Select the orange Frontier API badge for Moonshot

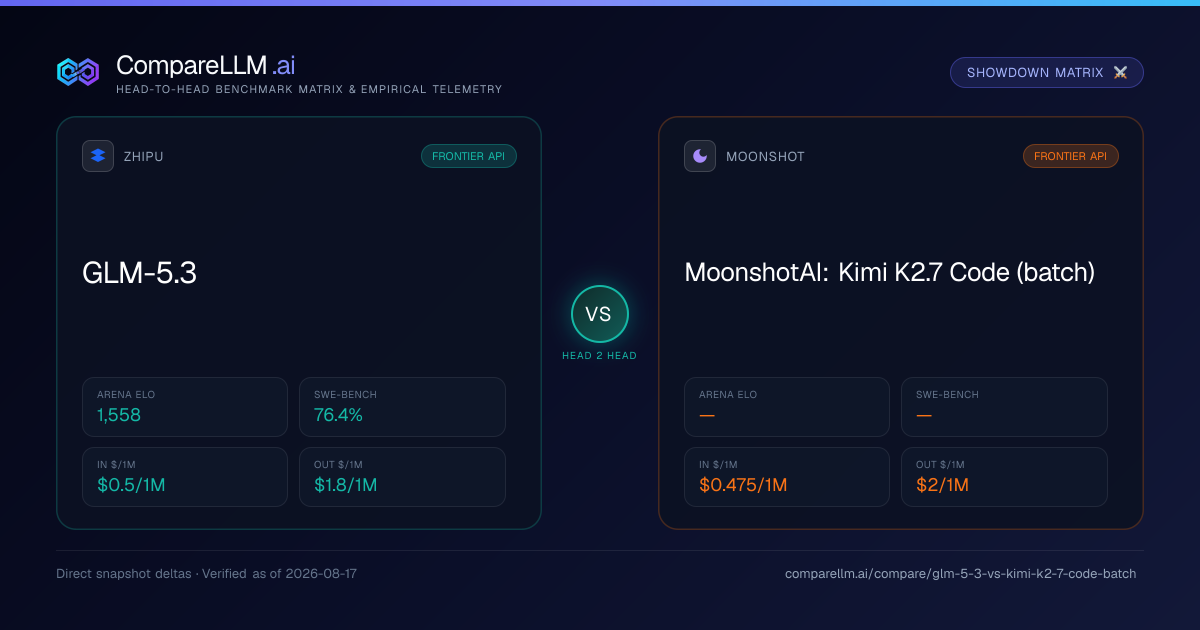point(1071,156)
